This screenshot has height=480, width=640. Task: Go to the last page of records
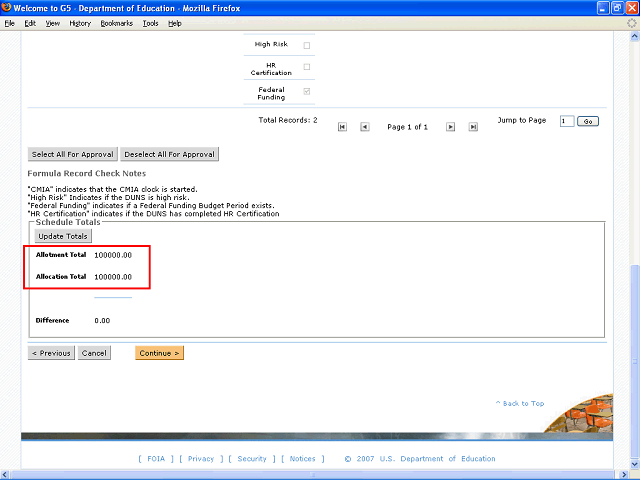pyautogui.click(x=473, y=127)
